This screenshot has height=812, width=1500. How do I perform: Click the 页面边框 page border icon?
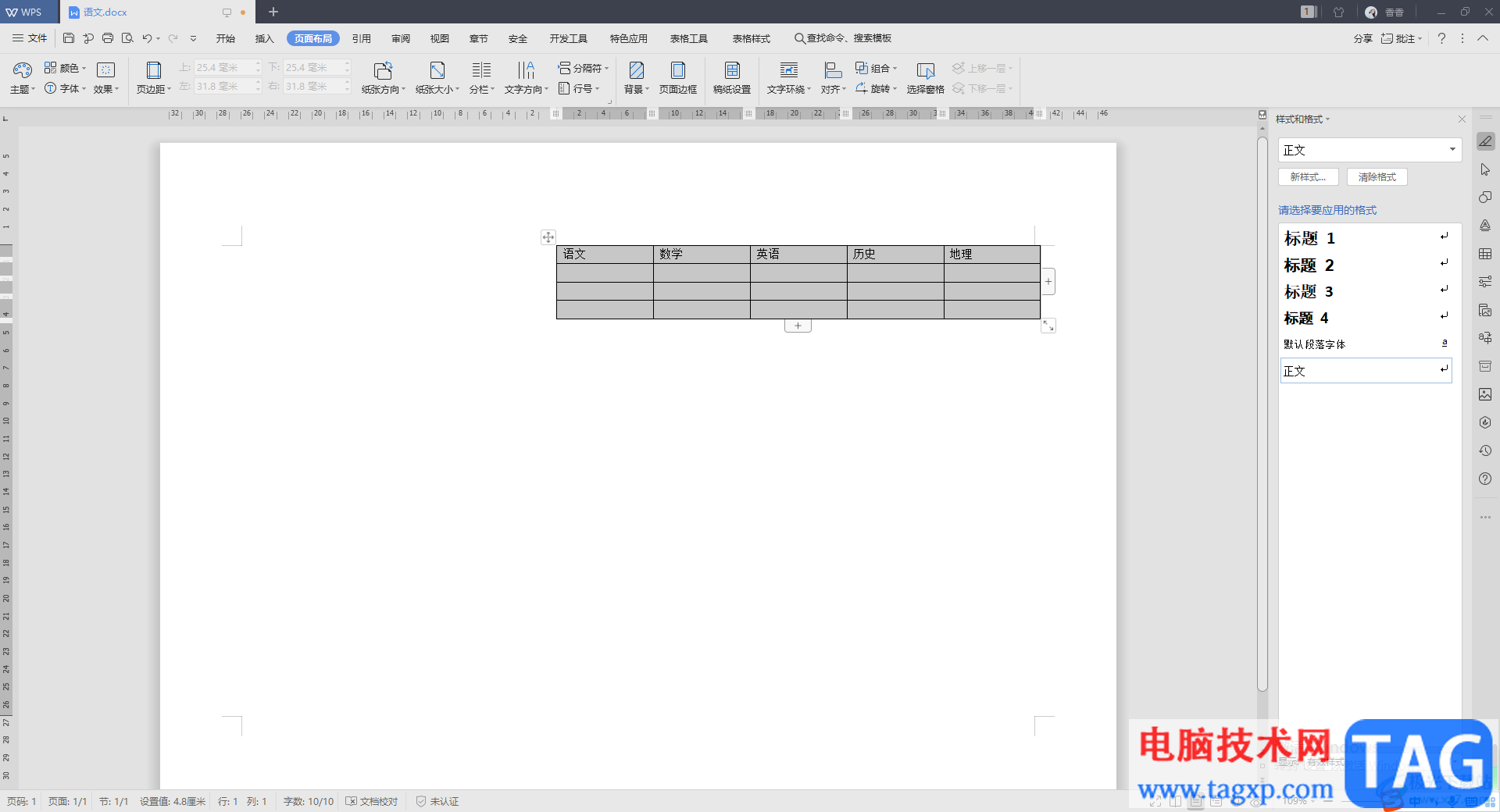(678, 71)
